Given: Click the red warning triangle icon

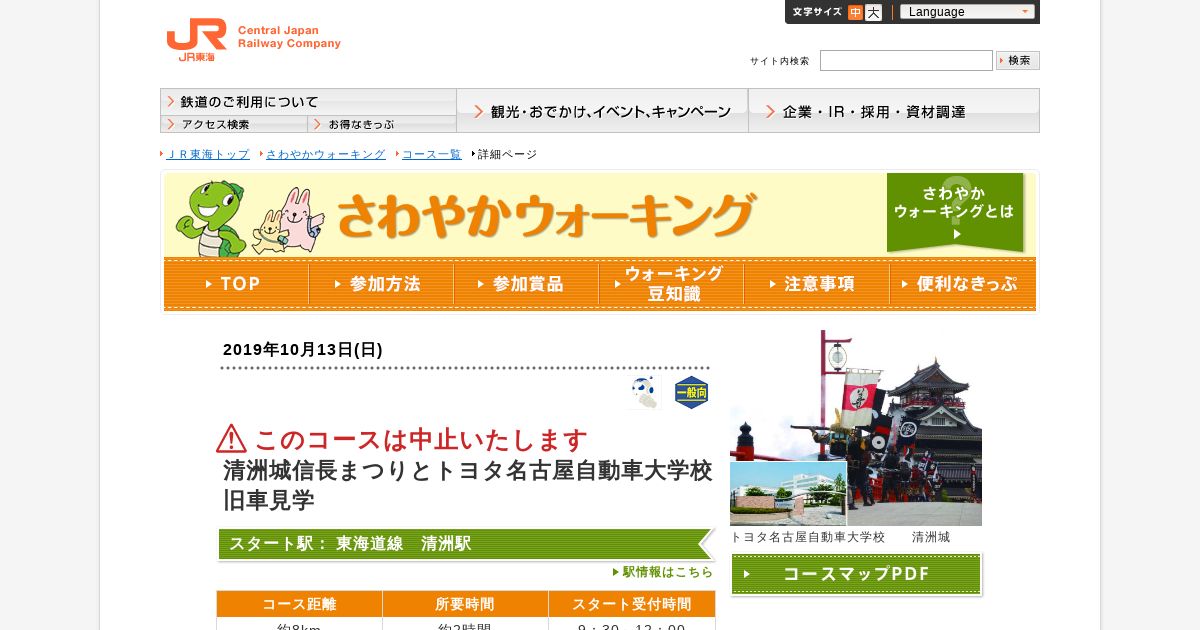Looking at the screenshot, I should tap(231, 439).
